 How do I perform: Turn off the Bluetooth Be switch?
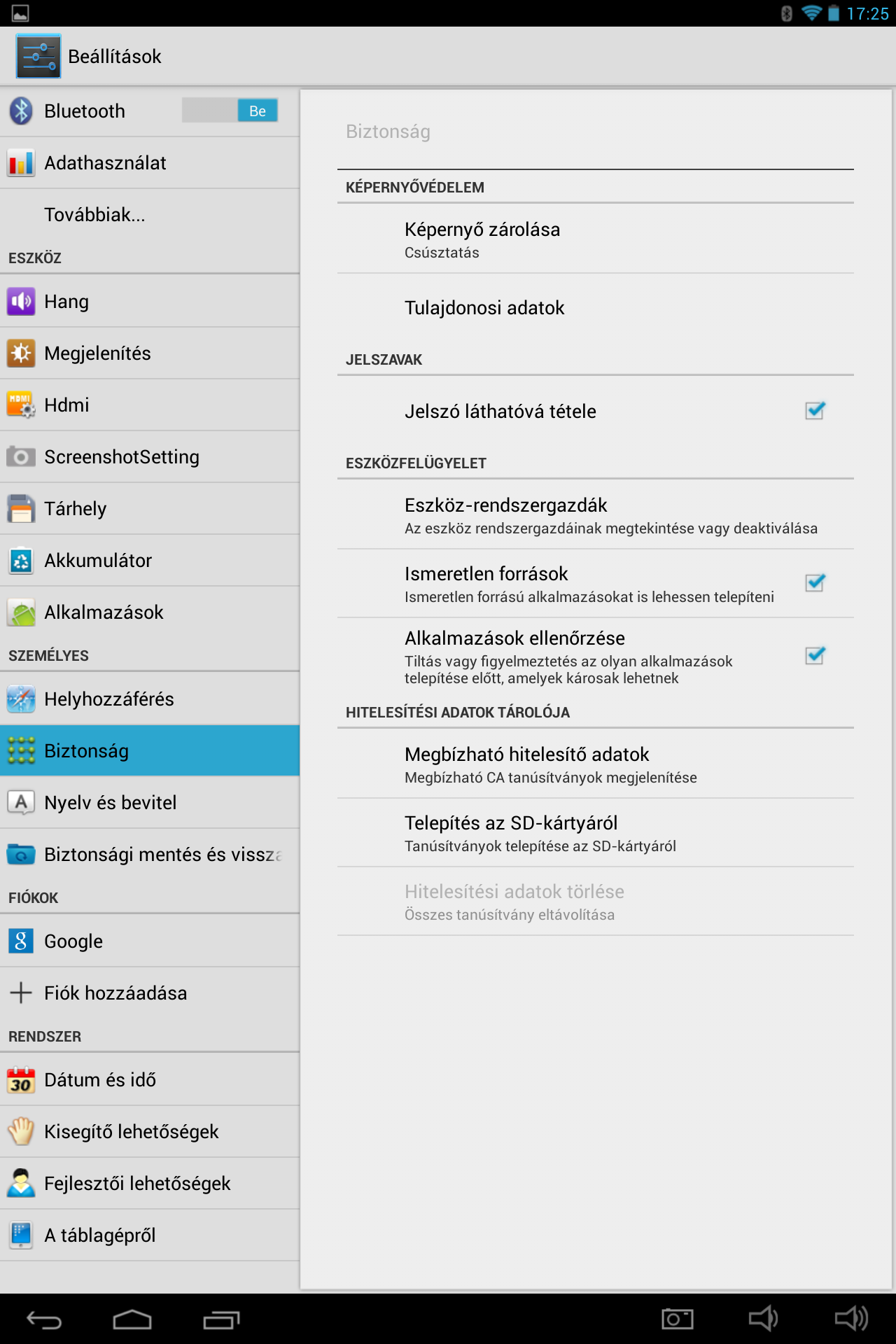click(x=230, y=111)
